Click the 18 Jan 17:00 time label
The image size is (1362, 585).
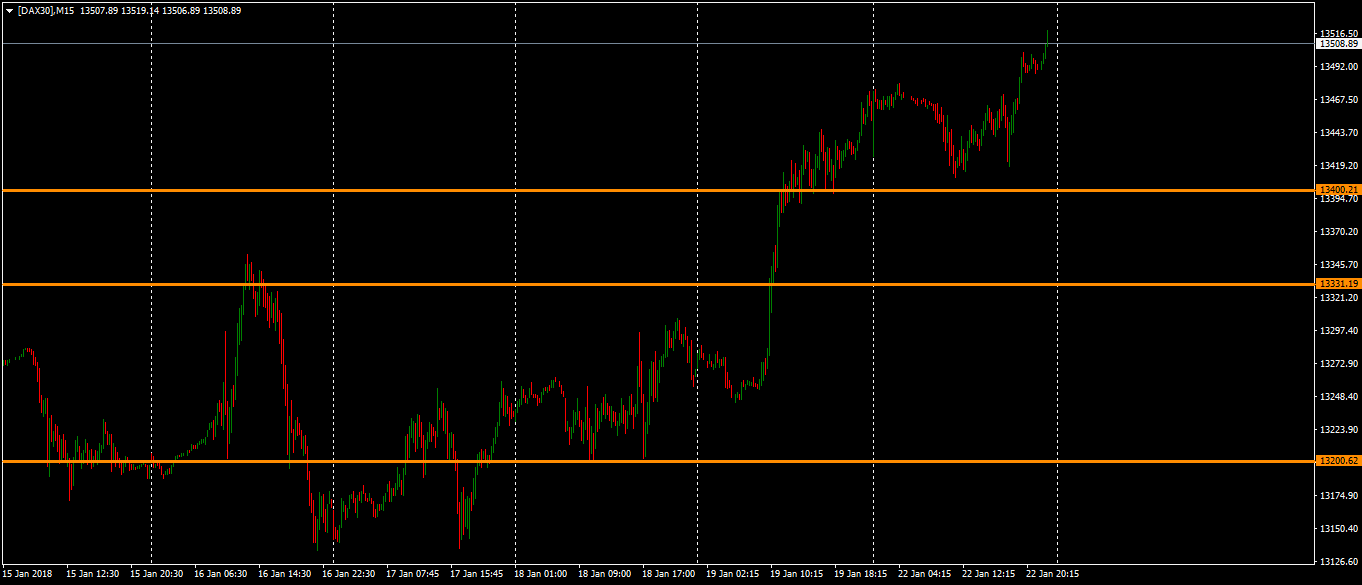point(669,574)
